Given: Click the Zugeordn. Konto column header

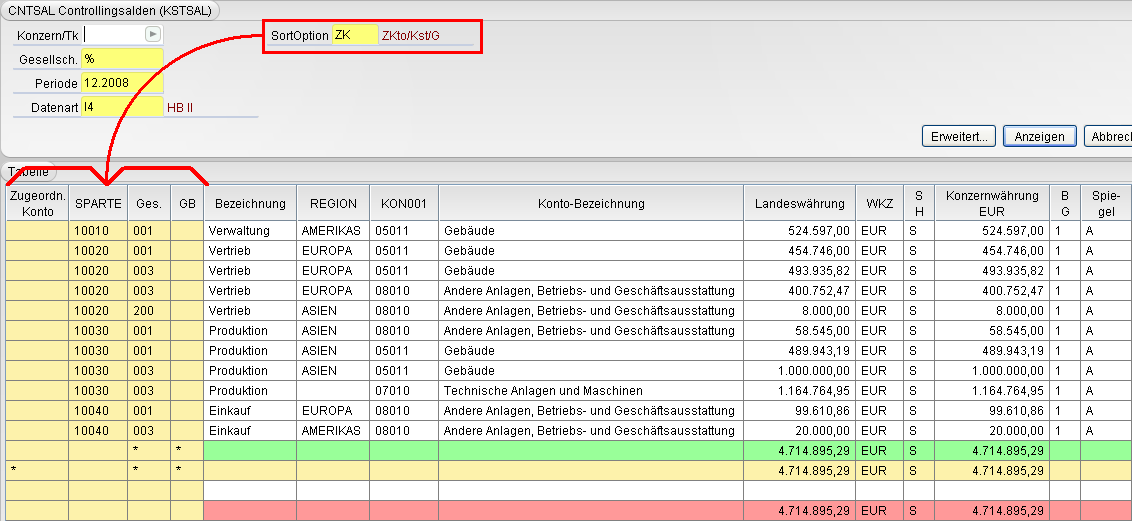Looking at the screenshot, I should pyautogui.click(x=37, y=203).
